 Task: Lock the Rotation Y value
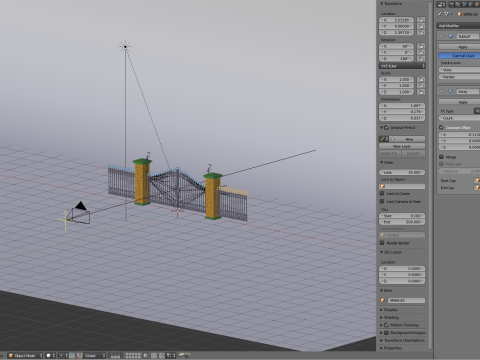click(x=421, y=53)
